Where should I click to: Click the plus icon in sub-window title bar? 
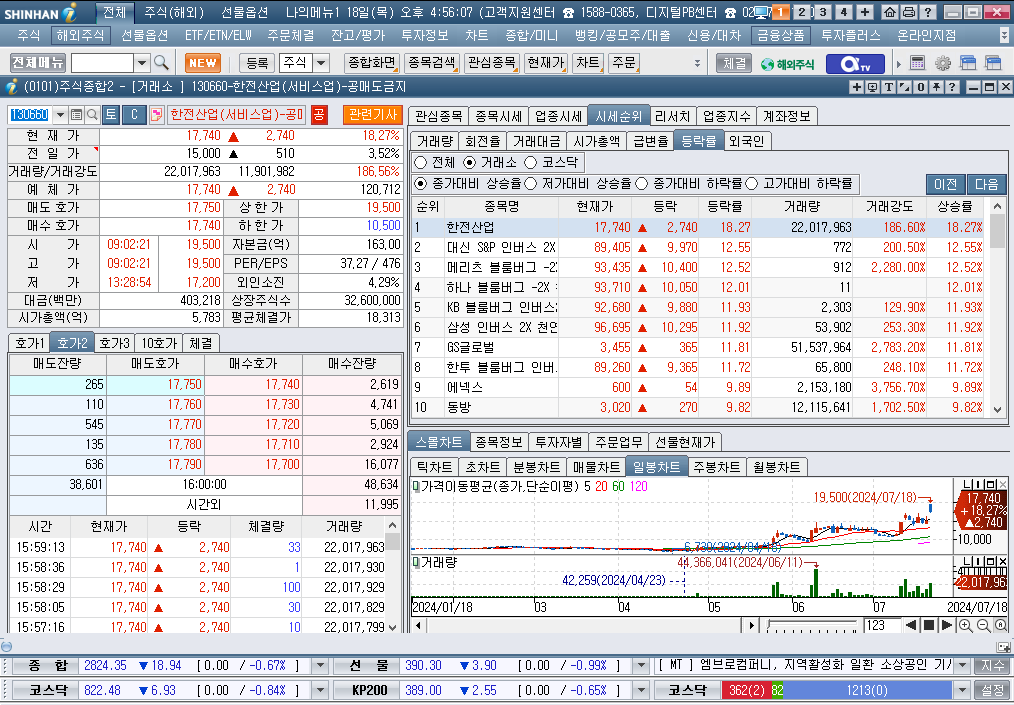click(x=857, y=87)
